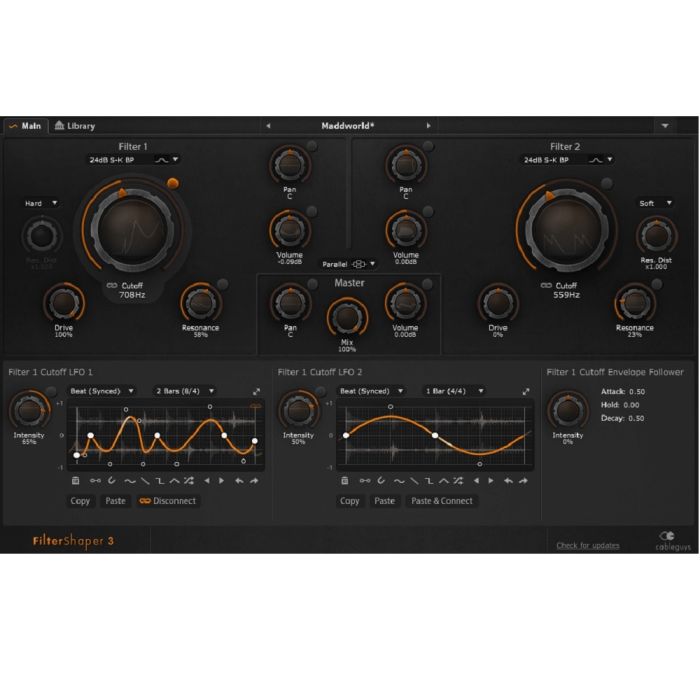This screenshot has height=700, width=700.
Task: Click the LFO 2 node-link snap icon
Action: pyautogui.click(x=365, y=480)
